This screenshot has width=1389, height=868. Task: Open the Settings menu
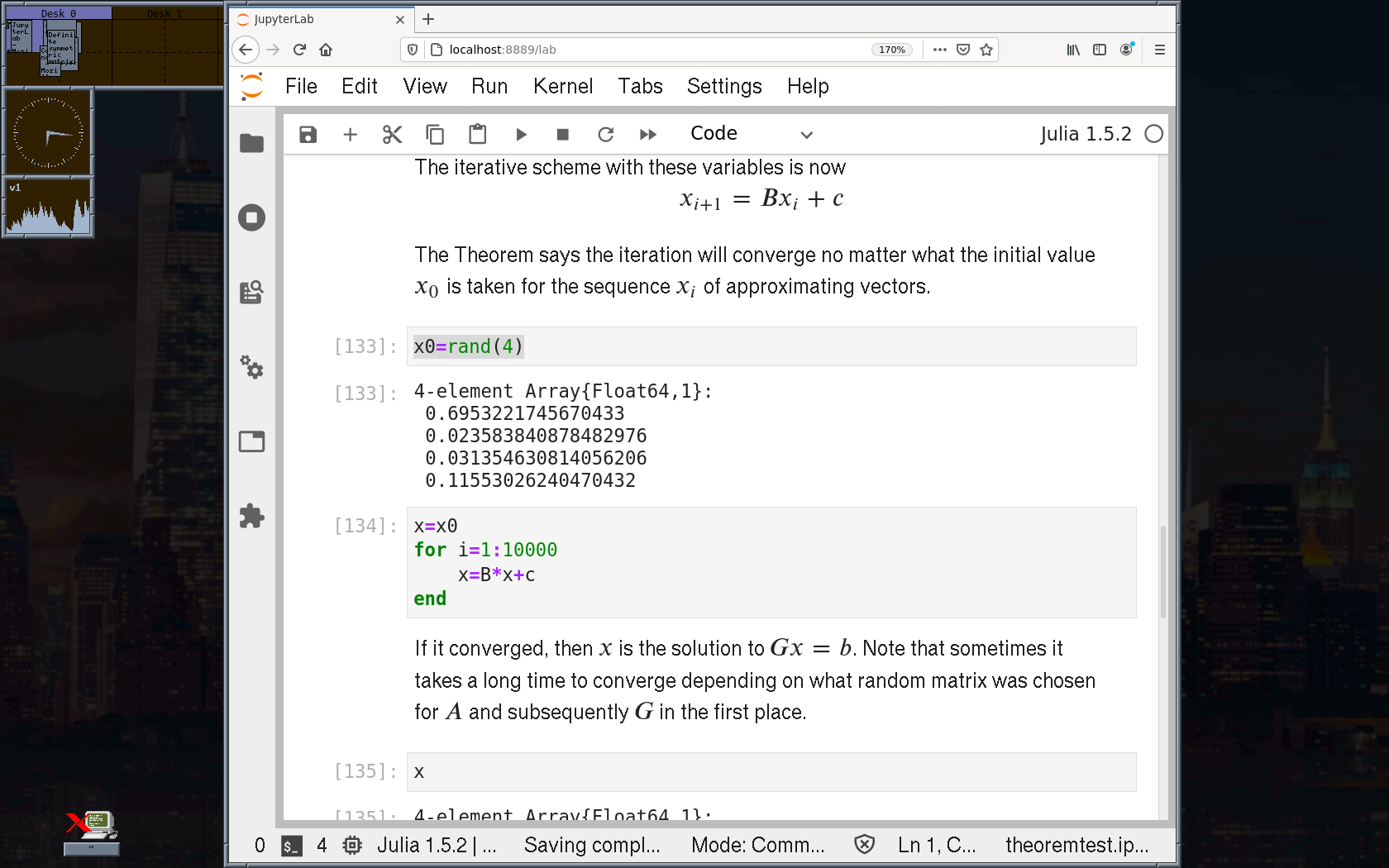[724, 86]
